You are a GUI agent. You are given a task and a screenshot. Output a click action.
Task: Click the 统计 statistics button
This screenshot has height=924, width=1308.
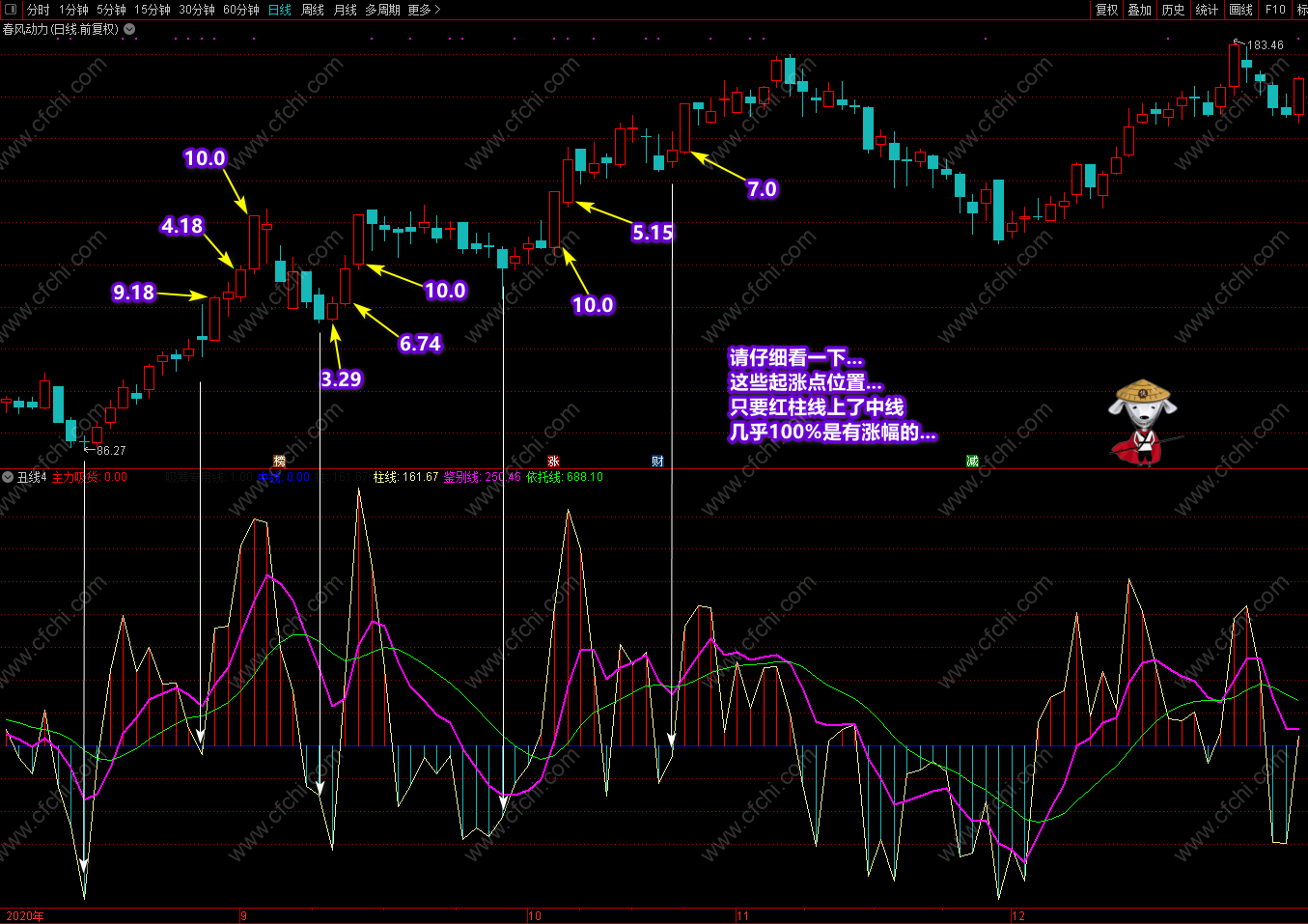[x=1207, y=10]
